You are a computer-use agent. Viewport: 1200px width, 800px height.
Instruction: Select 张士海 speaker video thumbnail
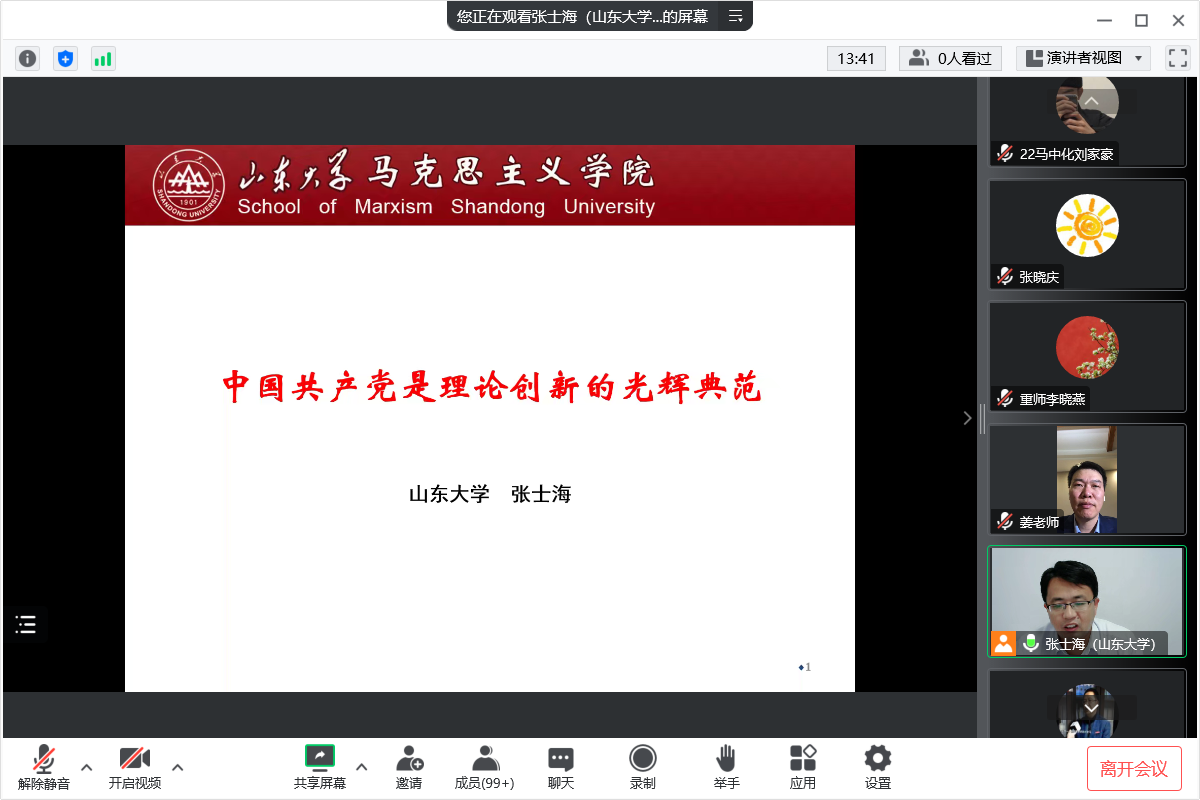[1086, 601]
